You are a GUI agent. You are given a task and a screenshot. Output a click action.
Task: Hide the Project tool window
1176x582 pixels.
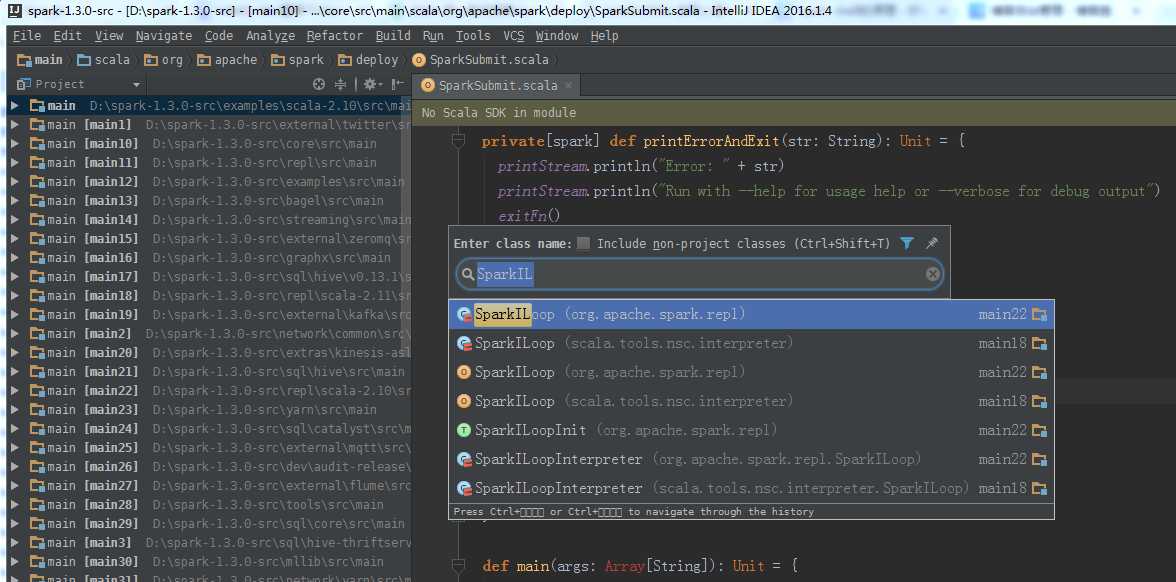tap(398, 84)
